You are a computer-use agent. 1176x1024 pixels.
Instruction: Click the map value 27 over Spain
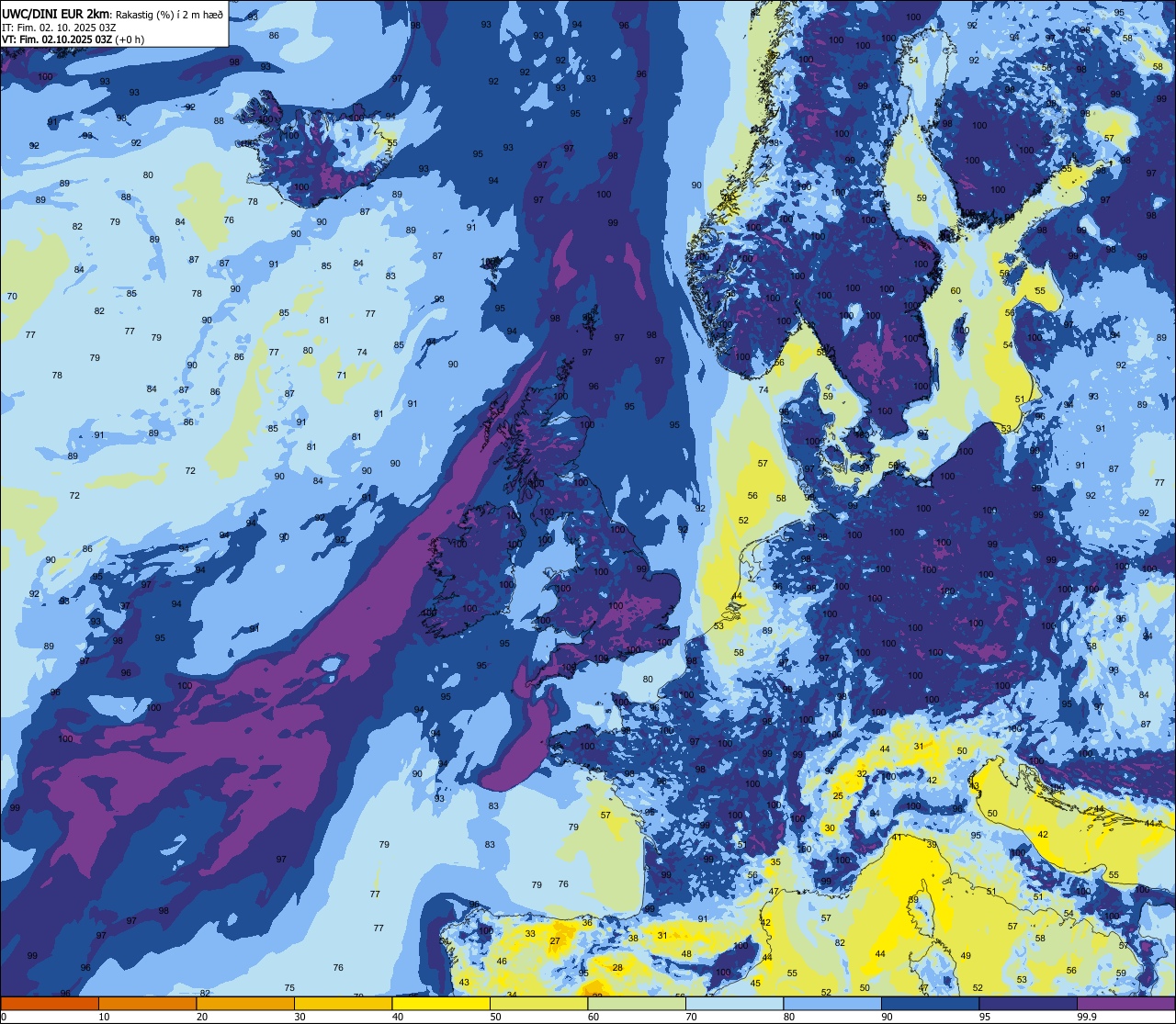(555, 941)
